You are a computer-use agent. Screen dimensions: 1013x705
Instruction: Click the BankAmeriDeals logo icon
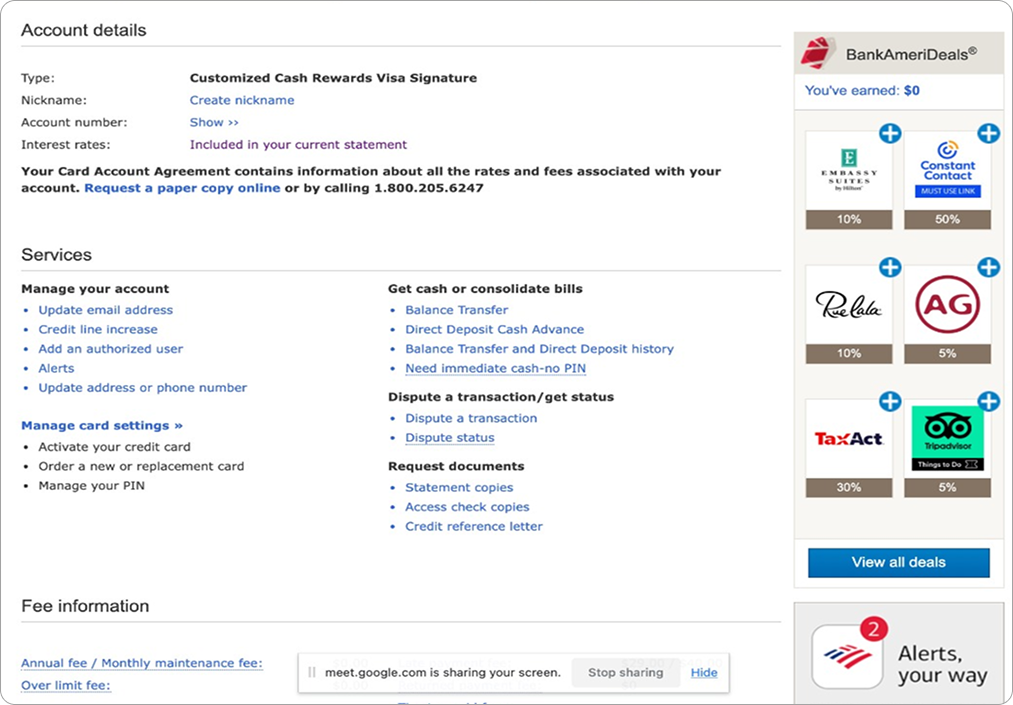pyautogui.click(x=819, y=54)
